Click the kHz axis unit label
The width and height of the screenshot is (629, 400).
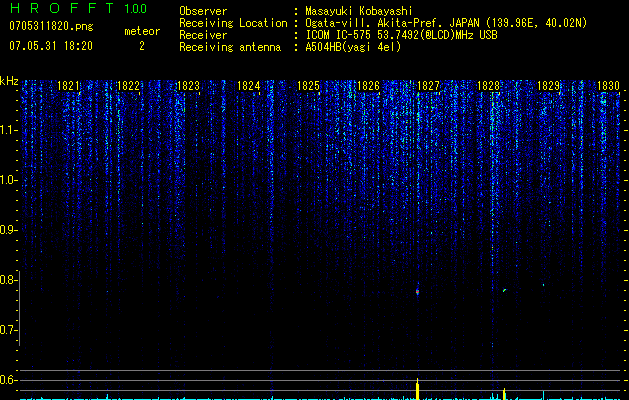[x=9, y=81]
